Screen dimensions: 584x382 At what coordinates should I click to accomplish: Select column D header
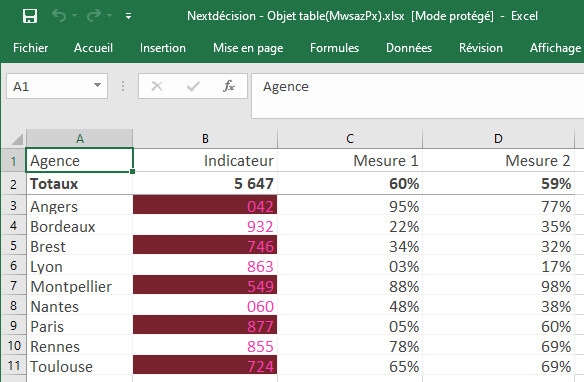tap(498, 139)
